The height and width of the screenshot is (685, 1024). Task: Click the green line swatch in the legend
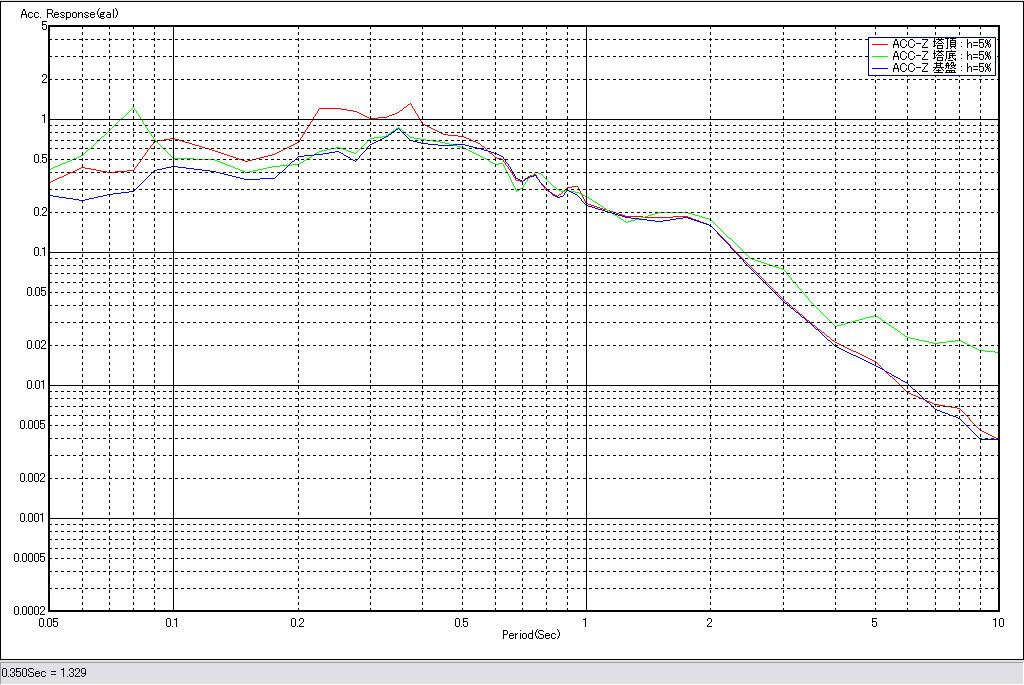880,56
